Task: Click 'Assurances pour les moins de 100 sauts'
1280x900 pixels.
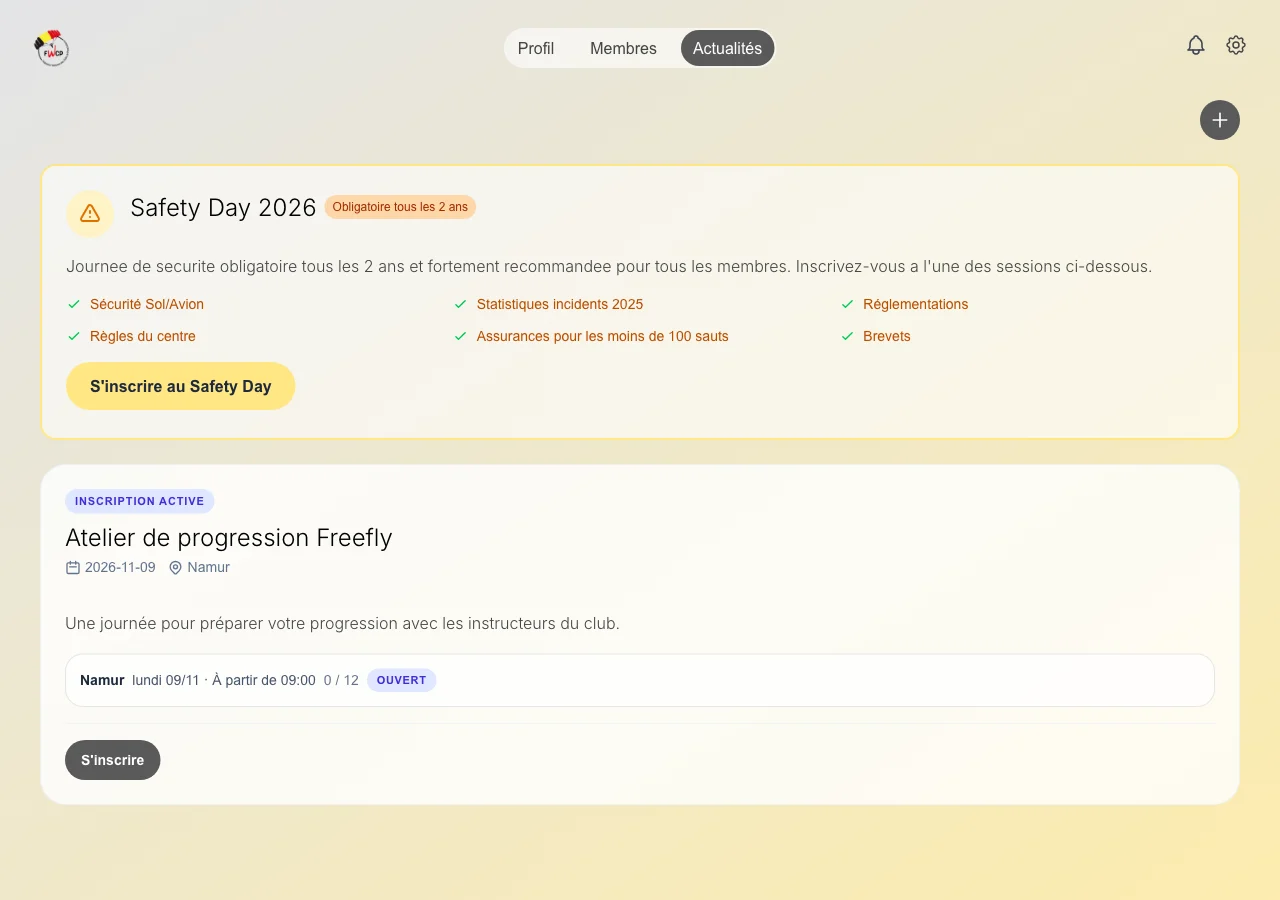Action: click(x=603, y=336)
